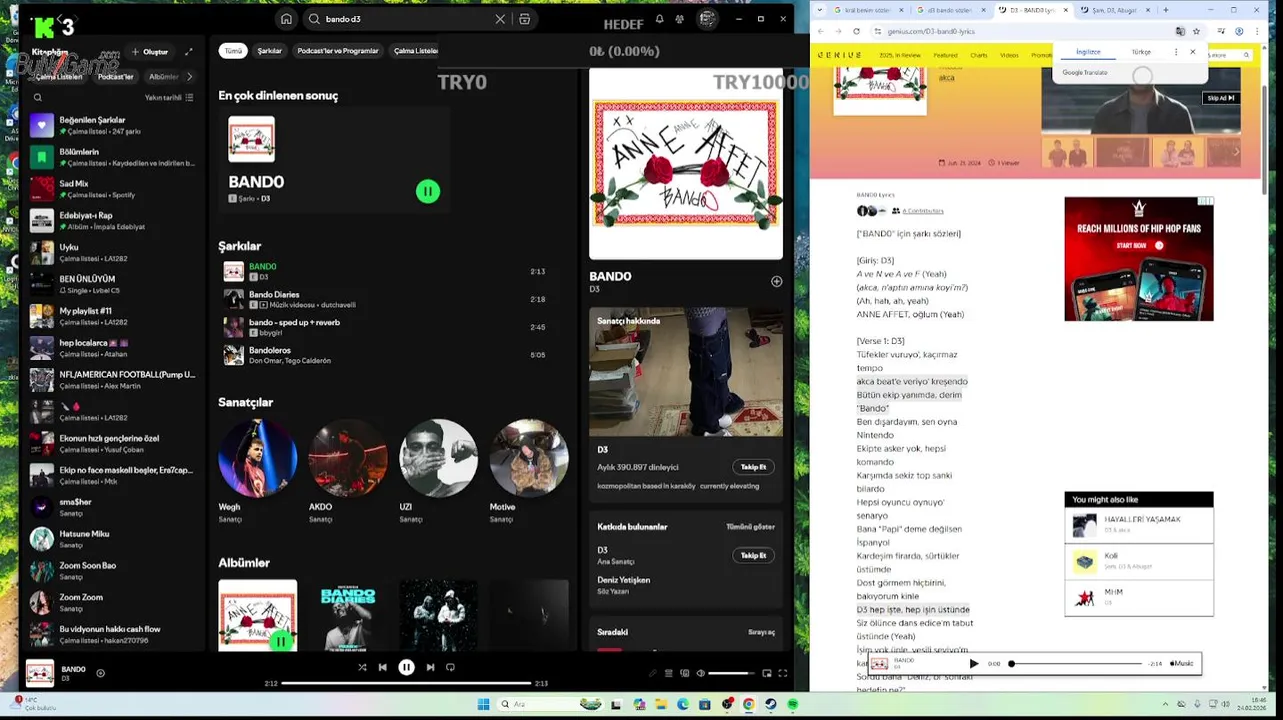Bookmark the page with star icon
The height and width of the screenshot is (720, 1283).
(1196, 31)
